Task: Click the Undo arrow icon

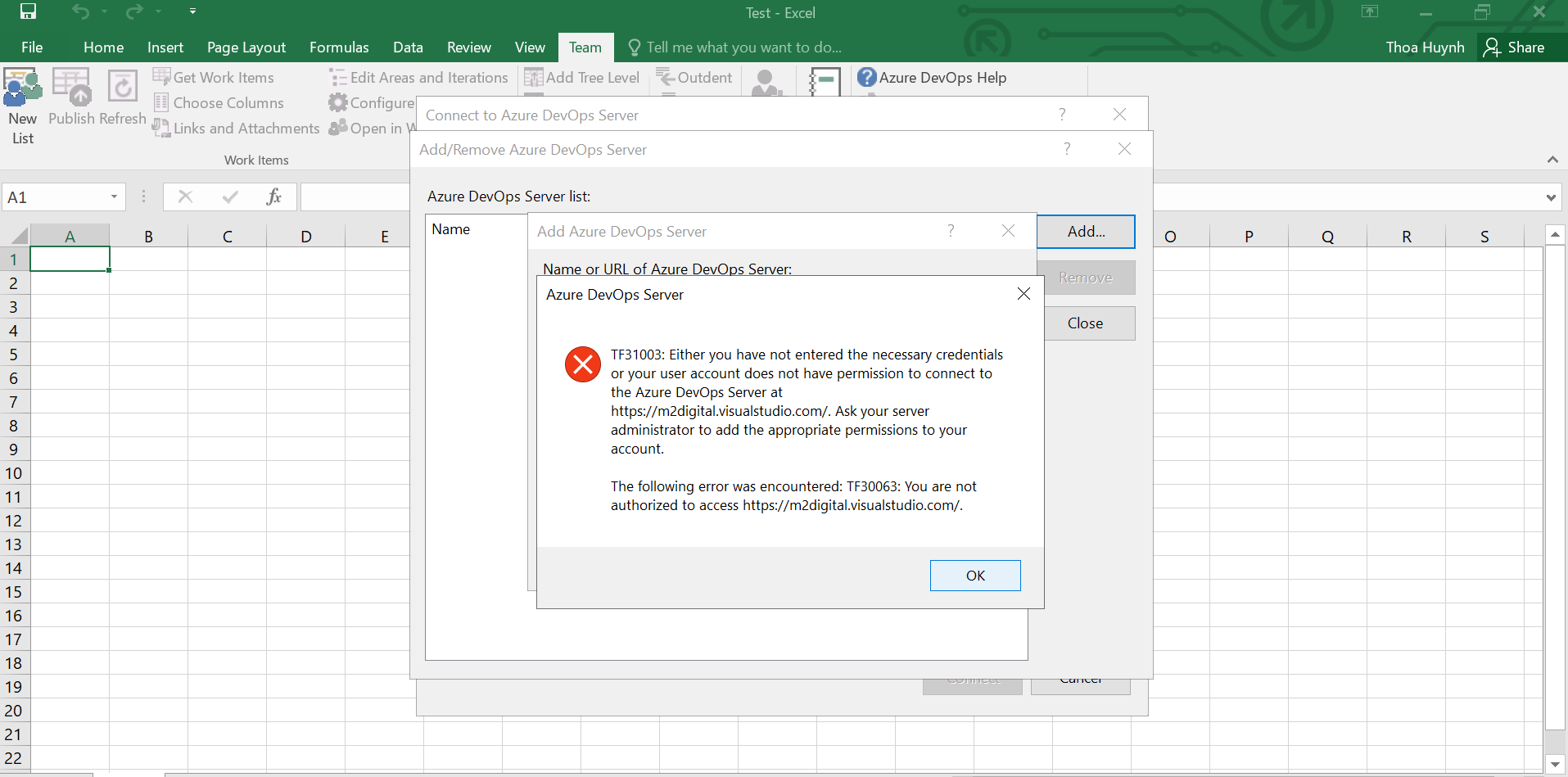Action: (80, 11)
